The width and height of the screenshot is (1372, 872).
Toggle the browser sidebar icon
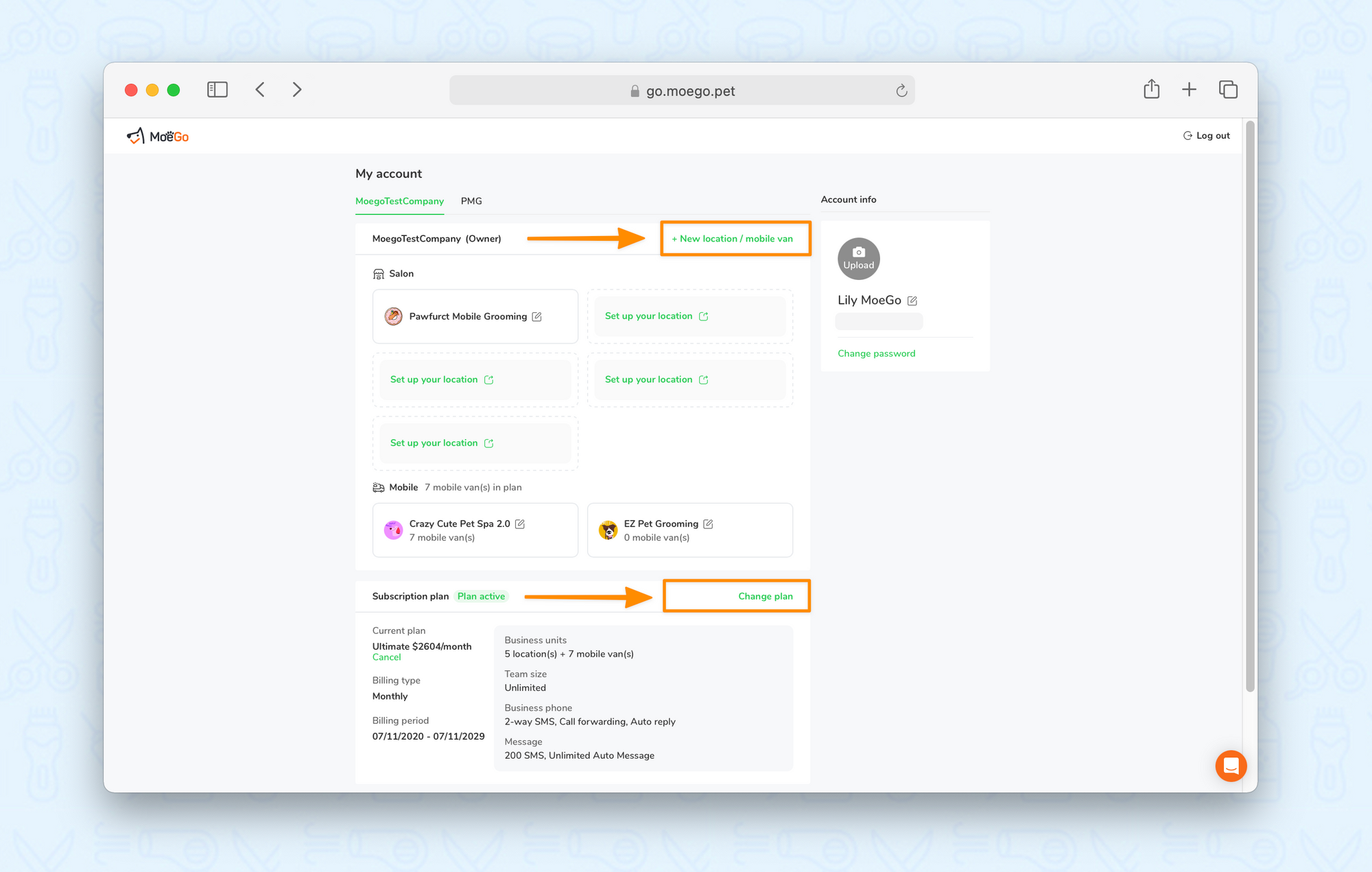217,90
